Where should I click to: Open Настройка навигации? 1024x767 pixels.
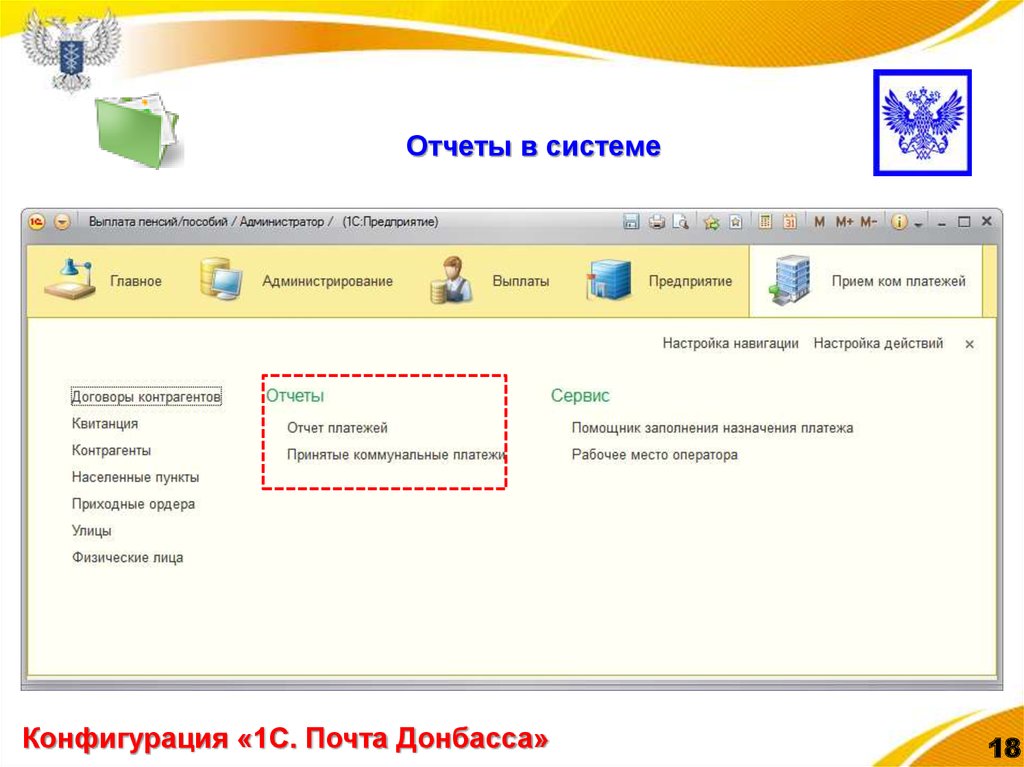tap(730, 343)
